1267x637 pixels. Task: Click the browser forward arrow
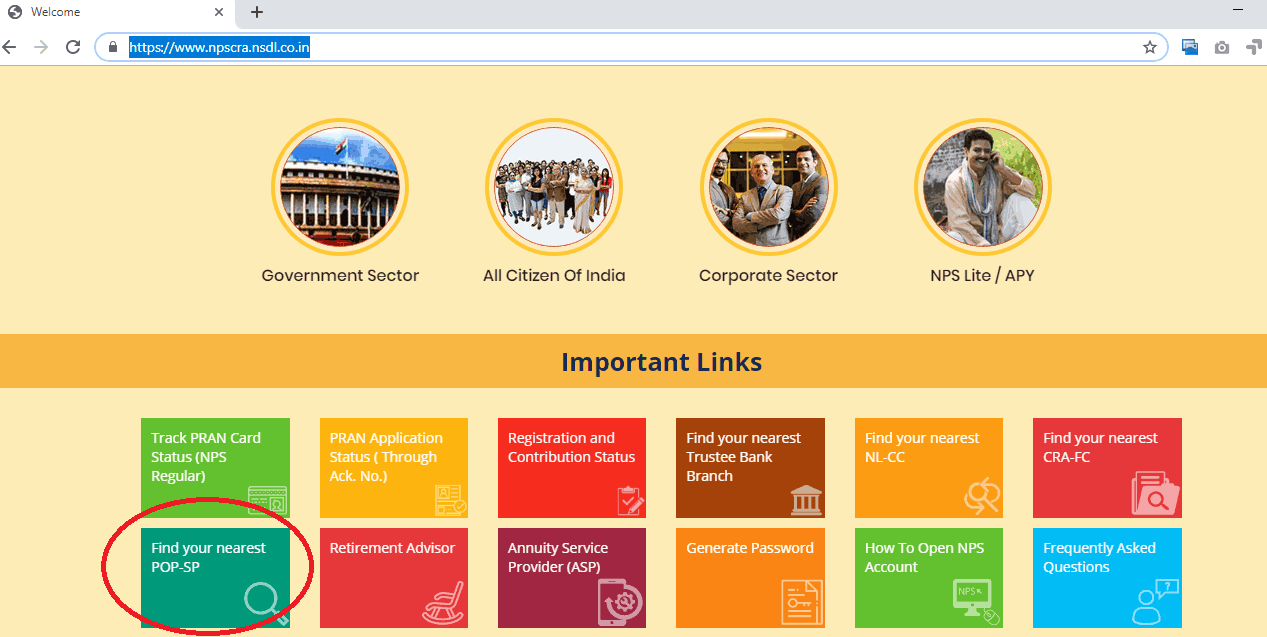(x=41, y=47)
